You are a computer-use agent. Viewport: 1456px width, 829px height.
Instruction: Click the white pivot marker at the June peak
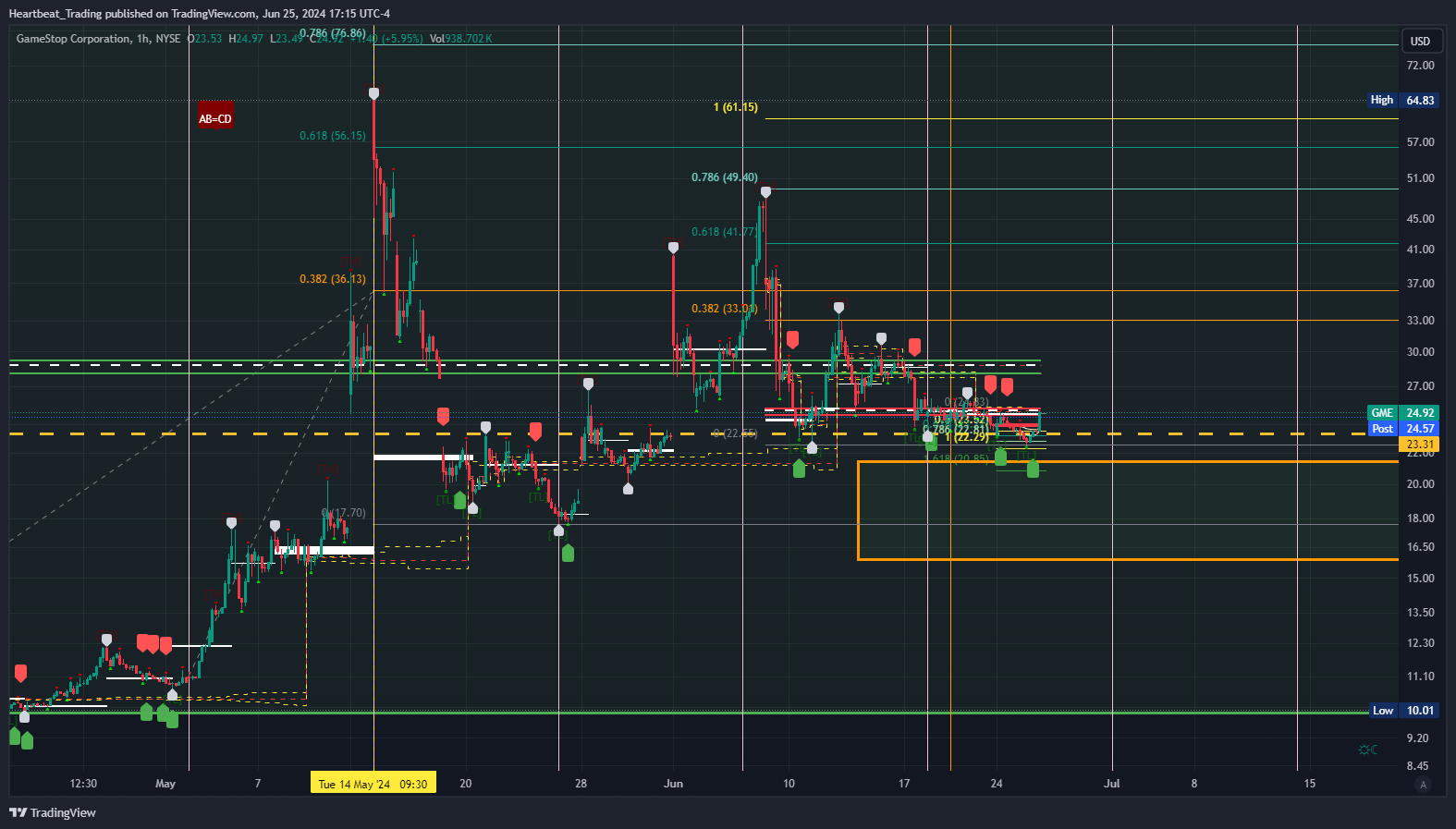[765, 192]
